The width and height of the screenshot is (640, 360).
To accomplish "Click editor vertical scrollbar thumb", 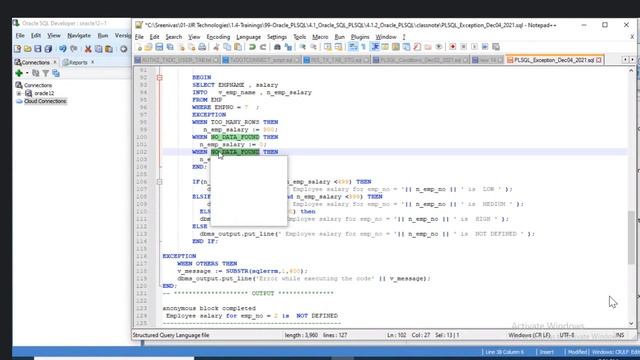I will point(631,237).
